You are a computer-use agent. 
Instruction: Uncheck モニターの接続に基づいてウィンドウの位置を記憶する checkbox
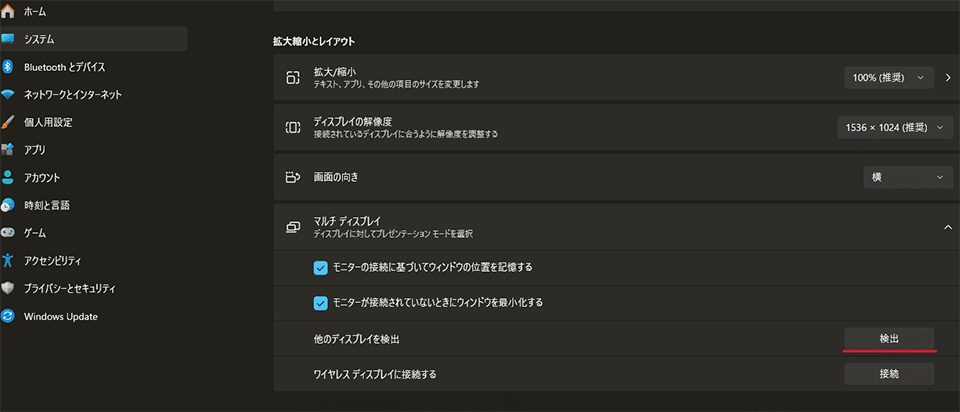pyautogui.click(x=321, y=268)
